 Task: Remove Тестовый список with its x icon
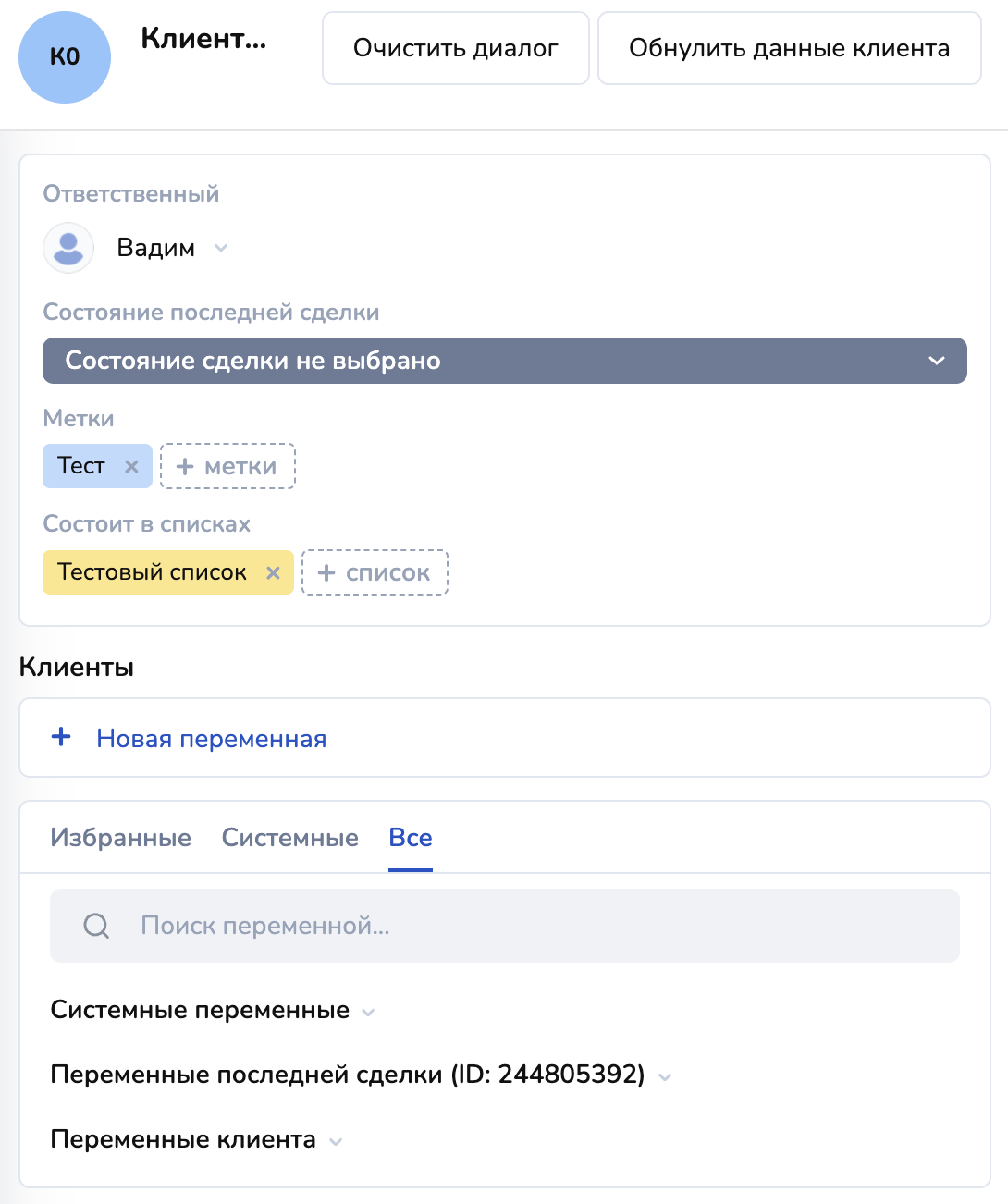273,573
